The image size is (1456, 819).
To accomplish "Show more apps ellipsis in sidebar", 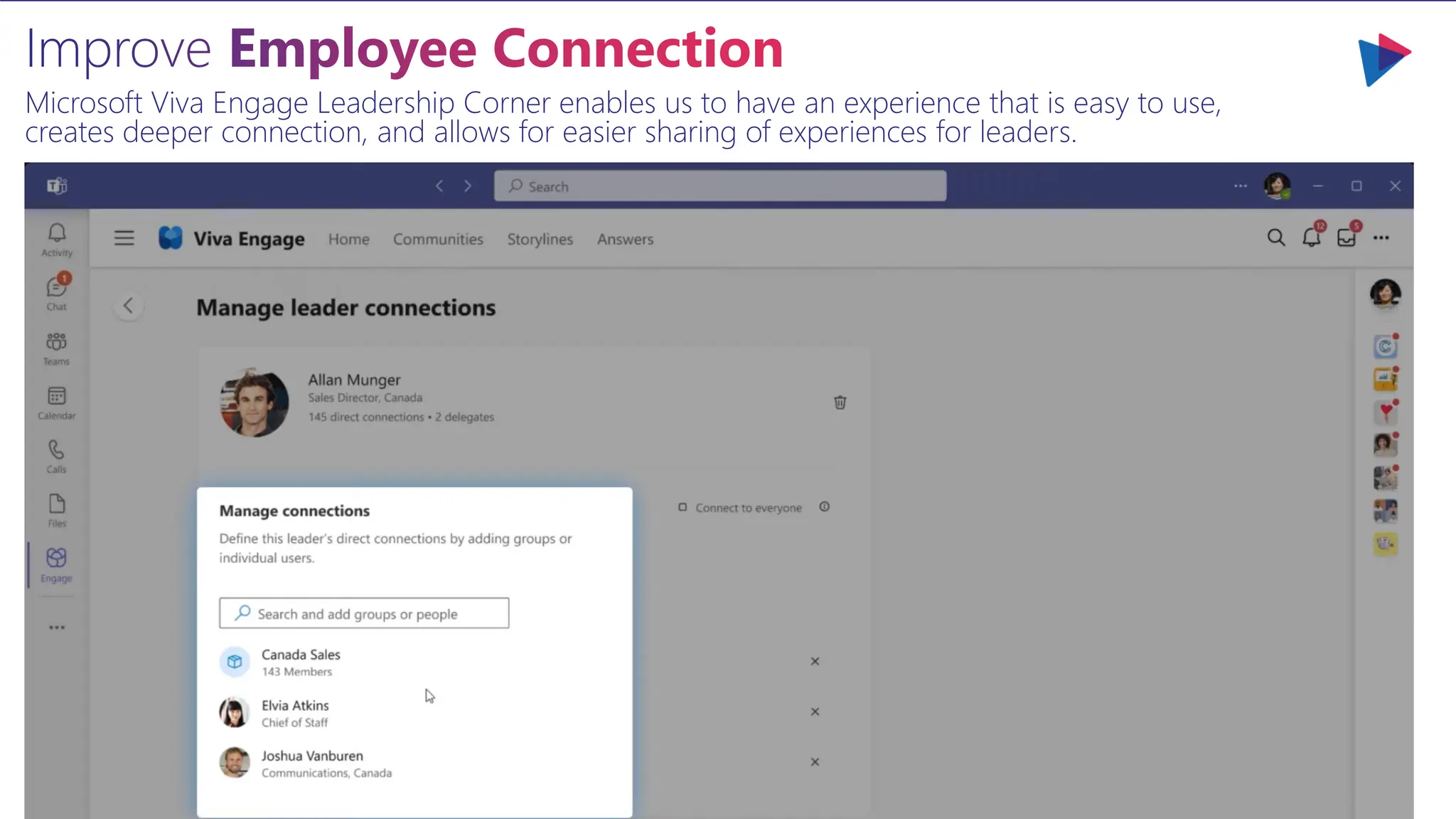I will 57,627.
